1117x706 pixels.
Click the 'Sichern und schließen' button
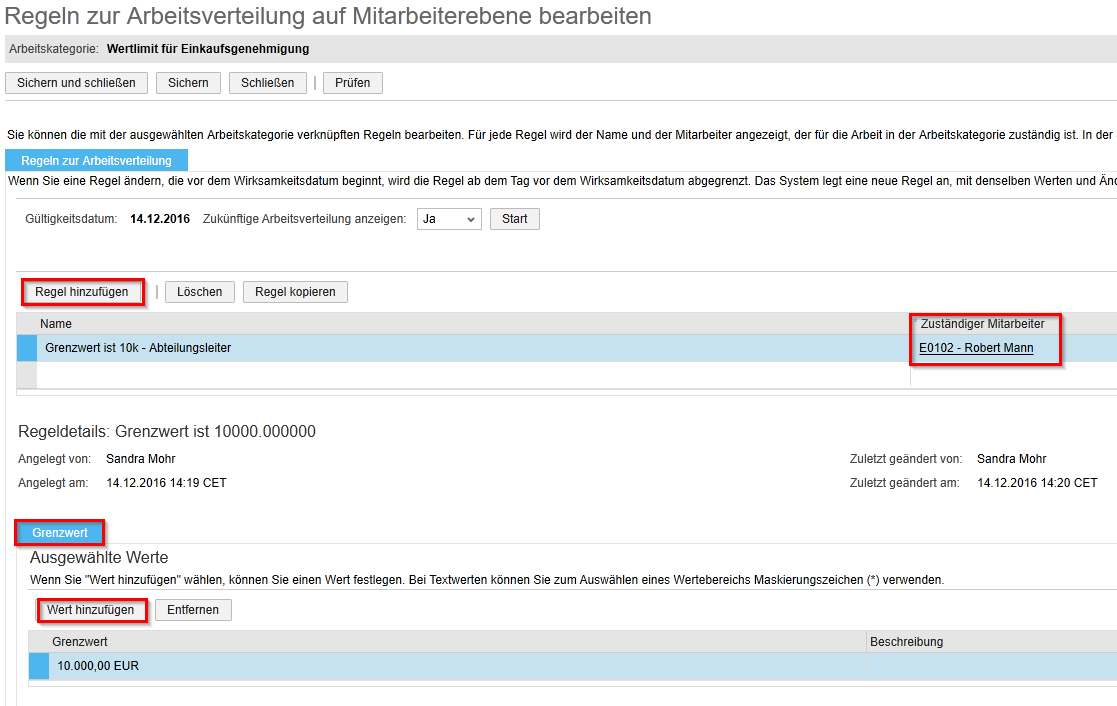[76, 83]
